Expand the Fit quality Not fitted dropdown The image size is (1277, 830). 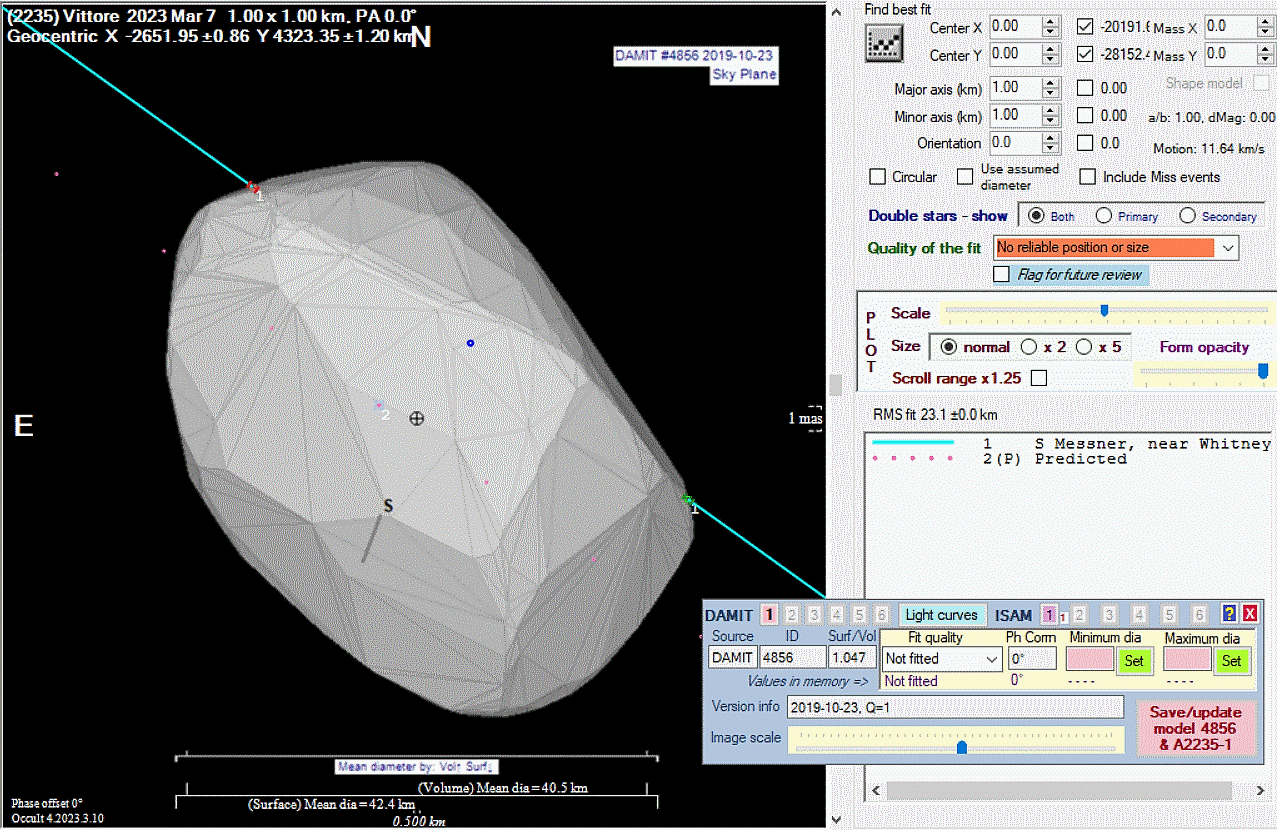991,659
